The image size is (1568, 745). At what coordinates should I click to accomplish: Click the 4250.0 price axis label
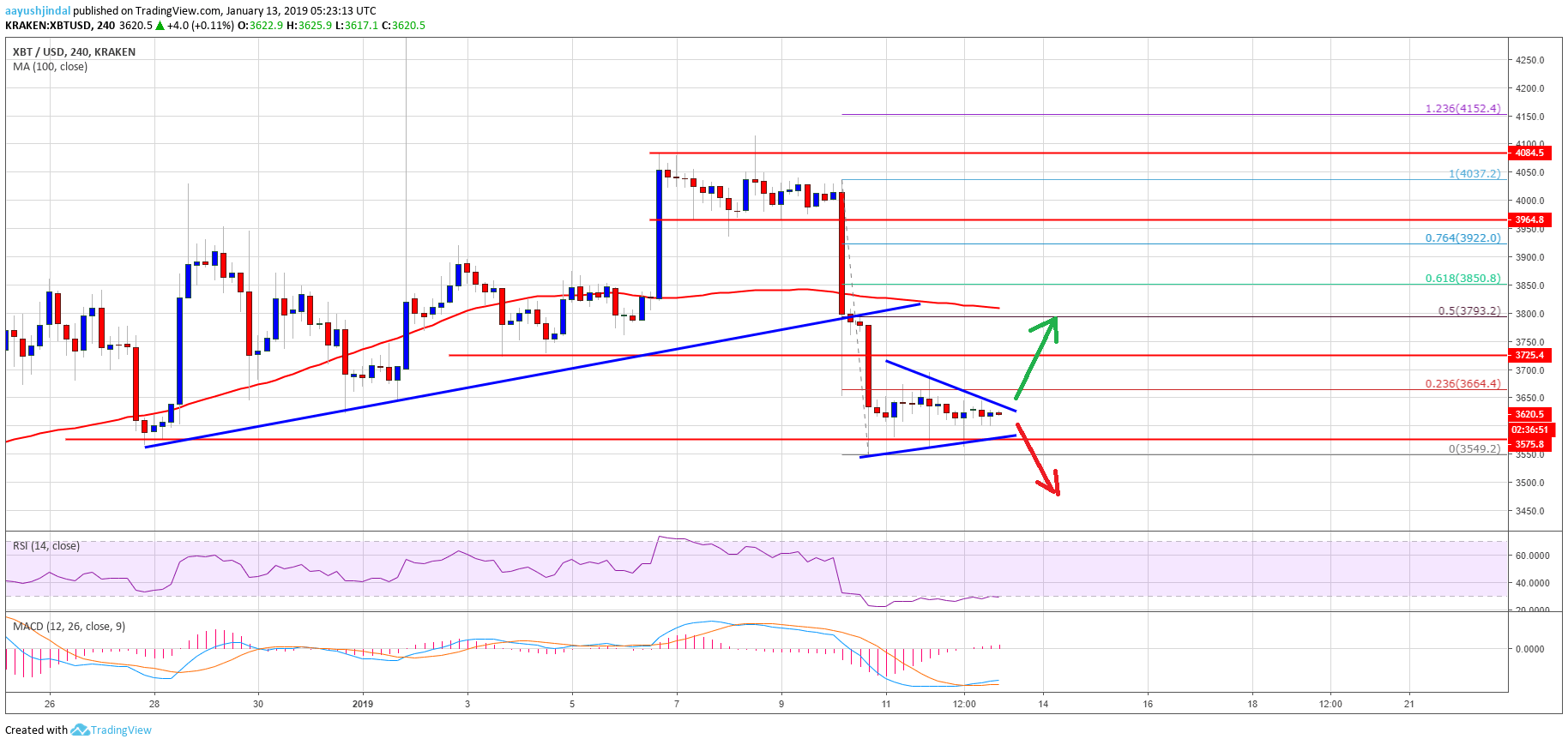pyautogui.click(x=1530, y=61)
